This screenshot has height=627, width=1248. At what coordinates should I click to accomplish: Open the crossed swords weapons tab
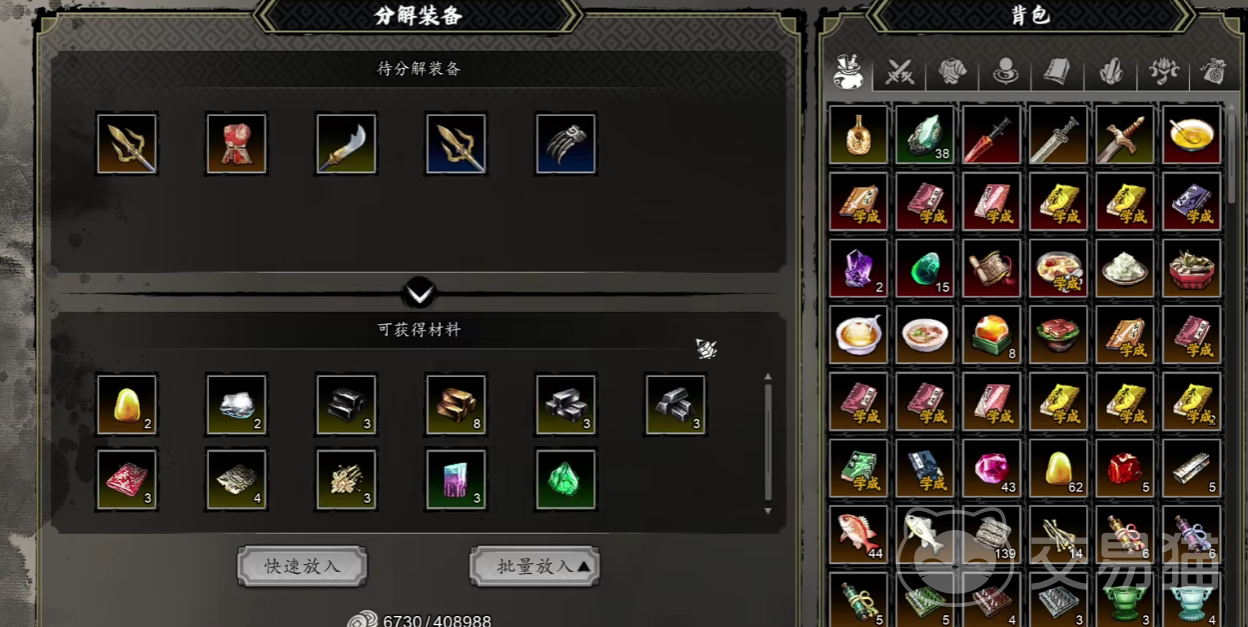click(x=900, y=72)
